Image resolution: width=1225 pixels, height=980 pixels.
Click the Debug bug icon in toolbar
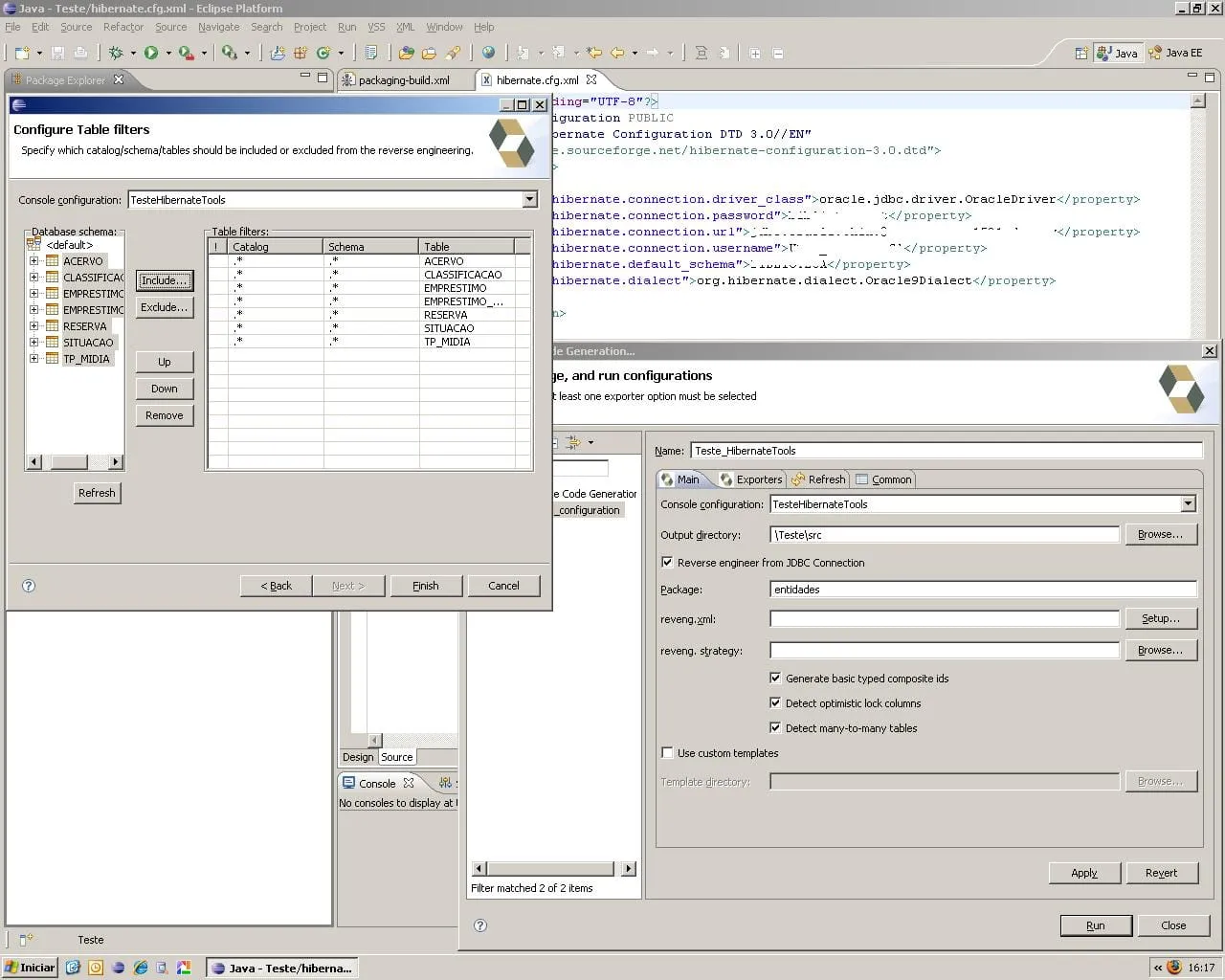tap(116, 54)
